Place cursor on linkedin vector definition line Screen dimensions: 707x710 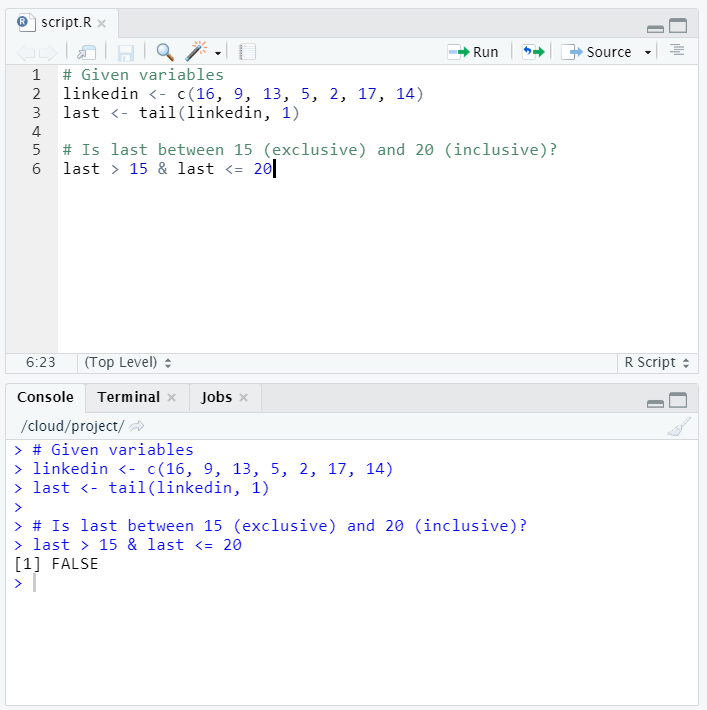click(243, 94)
